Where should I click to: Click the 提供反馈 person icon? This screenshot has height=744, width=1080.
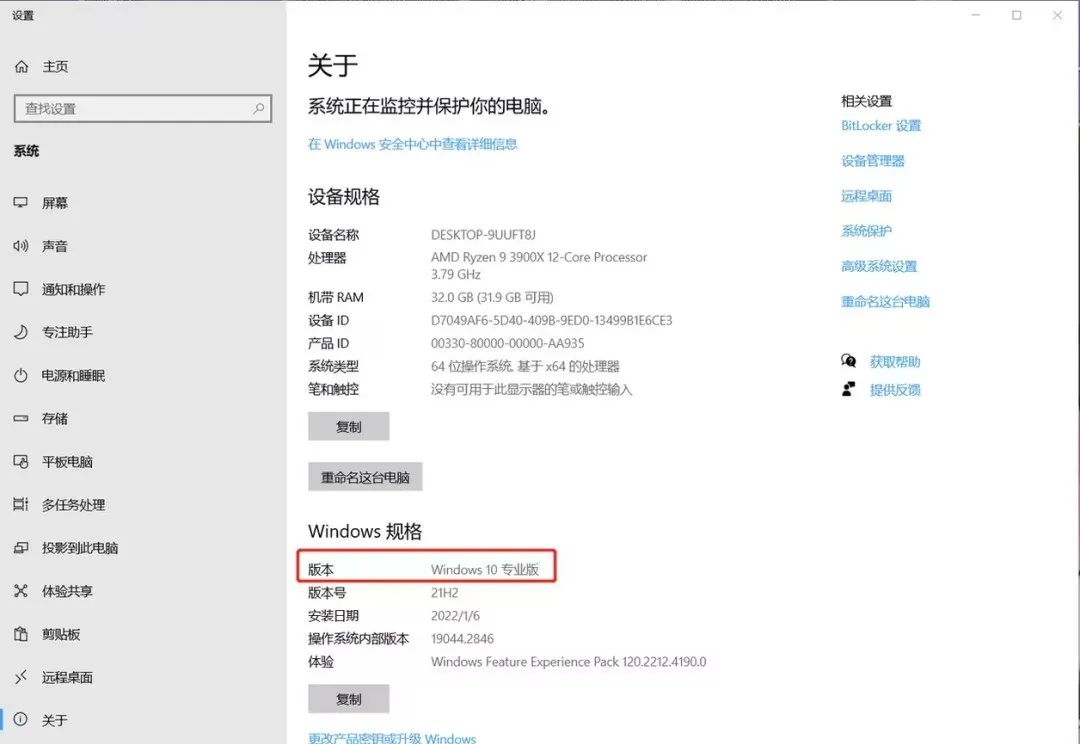(x=849, y=389)
